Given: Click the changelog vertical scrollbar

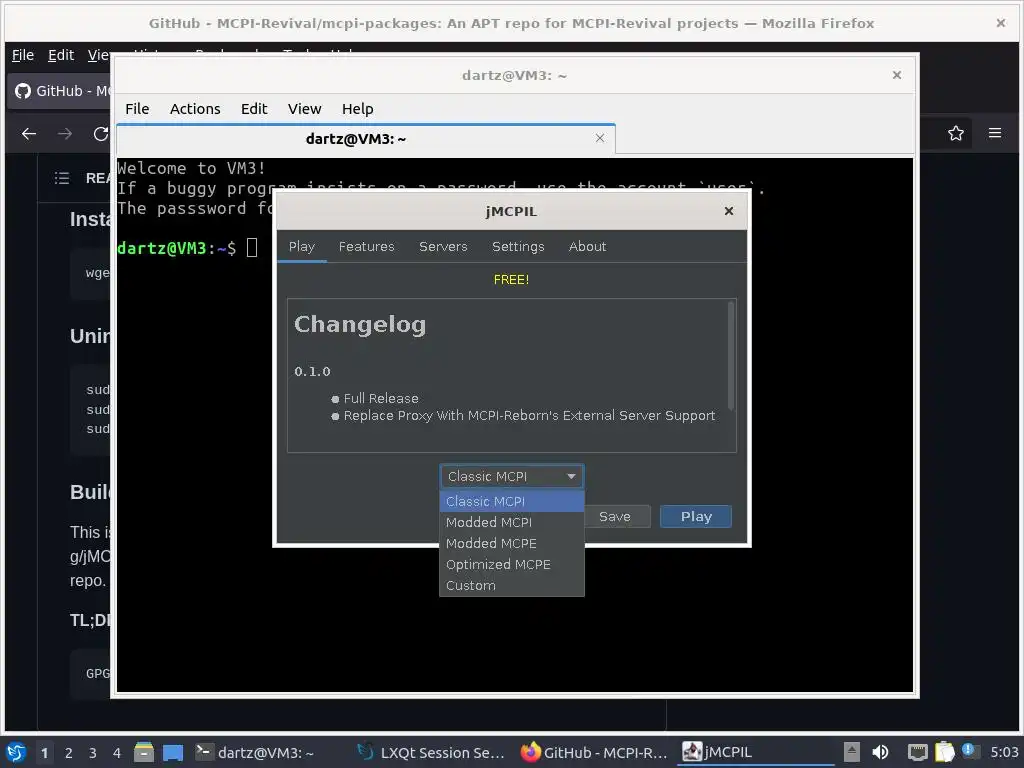Looking at the screenshot, I should [x=731, y=356].
